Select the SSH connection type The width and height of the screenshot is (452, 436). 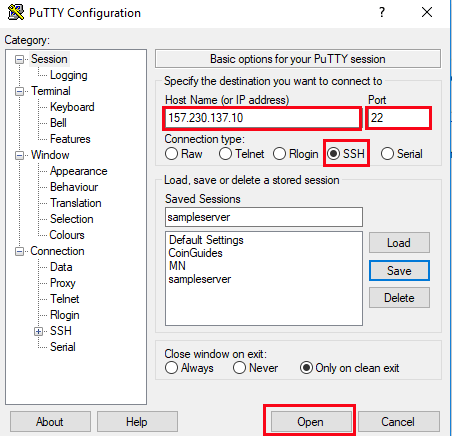click(x=333, y=154)
